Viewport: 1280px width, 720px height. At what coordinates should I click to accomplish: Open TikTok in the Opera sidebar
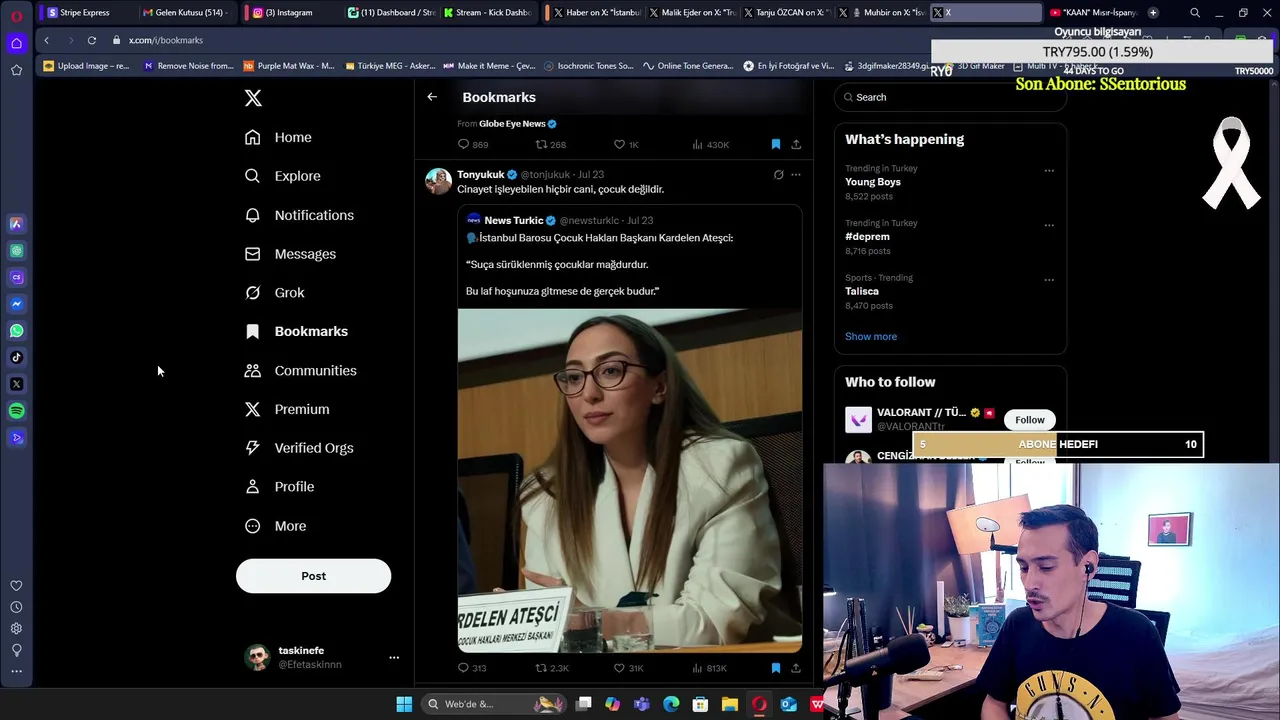tap(16, 357)
